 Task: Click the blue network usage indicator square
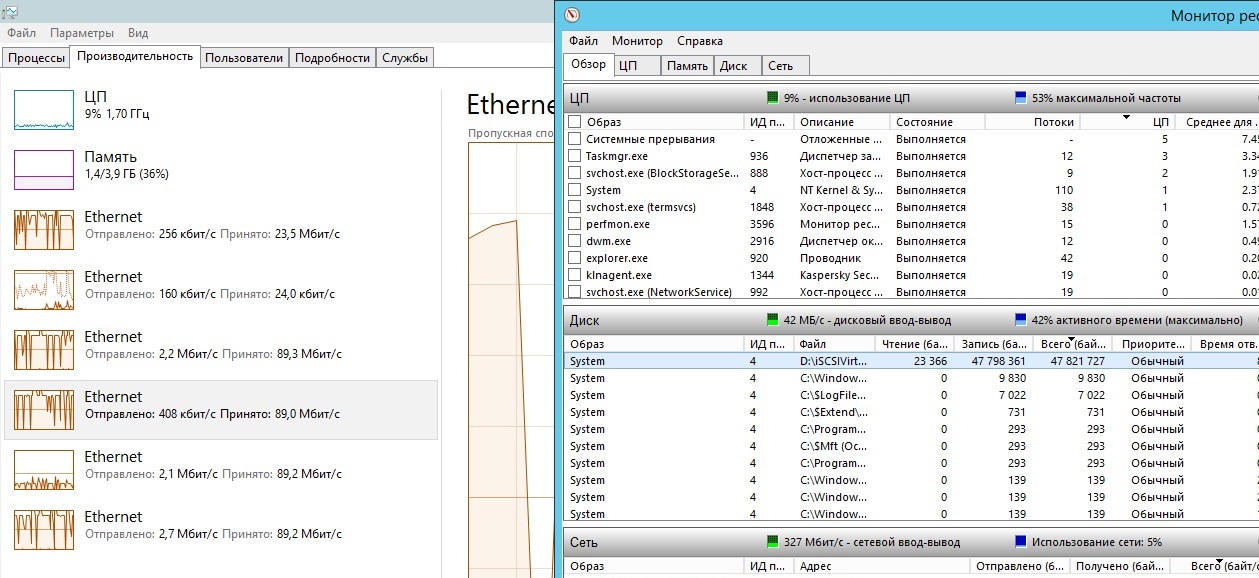[x=1020, y=542]
